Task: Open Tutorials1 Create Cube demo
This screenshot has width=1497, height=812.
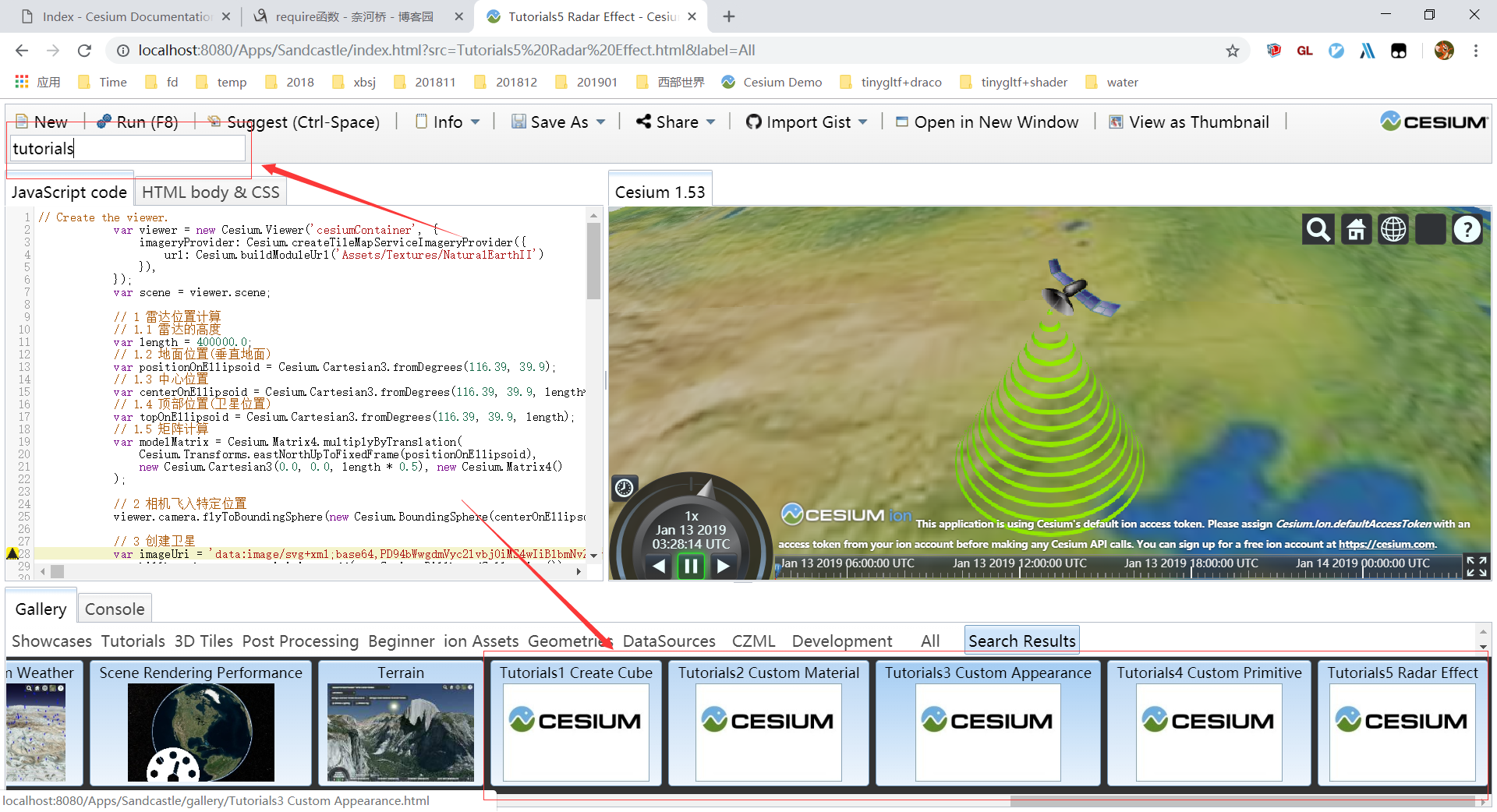Action: point(576,722)
